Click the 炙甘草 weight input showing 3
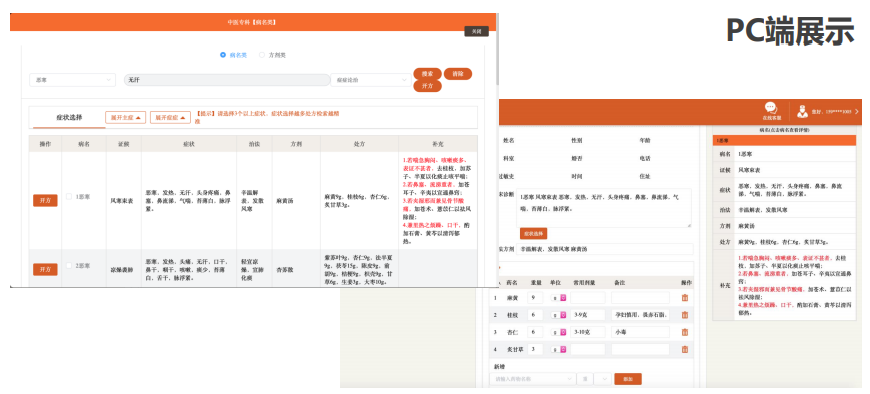870x394 pixels. click(x=535, y=349)
